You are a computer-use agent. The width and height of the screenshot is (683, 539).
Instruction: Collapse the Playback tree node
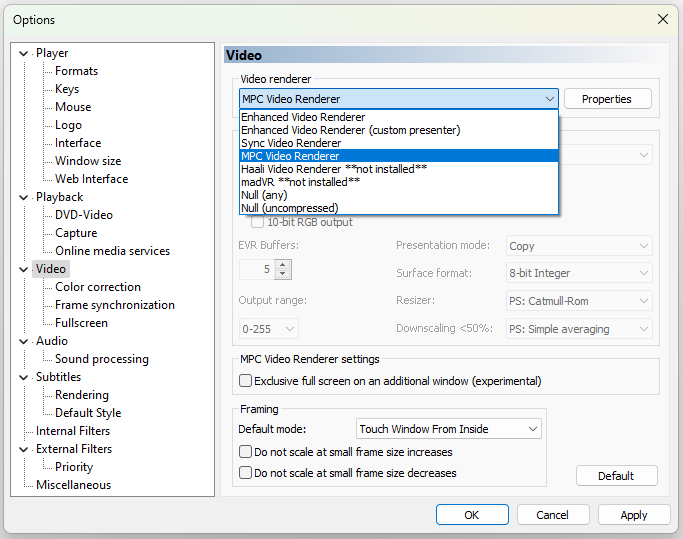[24, 197]
